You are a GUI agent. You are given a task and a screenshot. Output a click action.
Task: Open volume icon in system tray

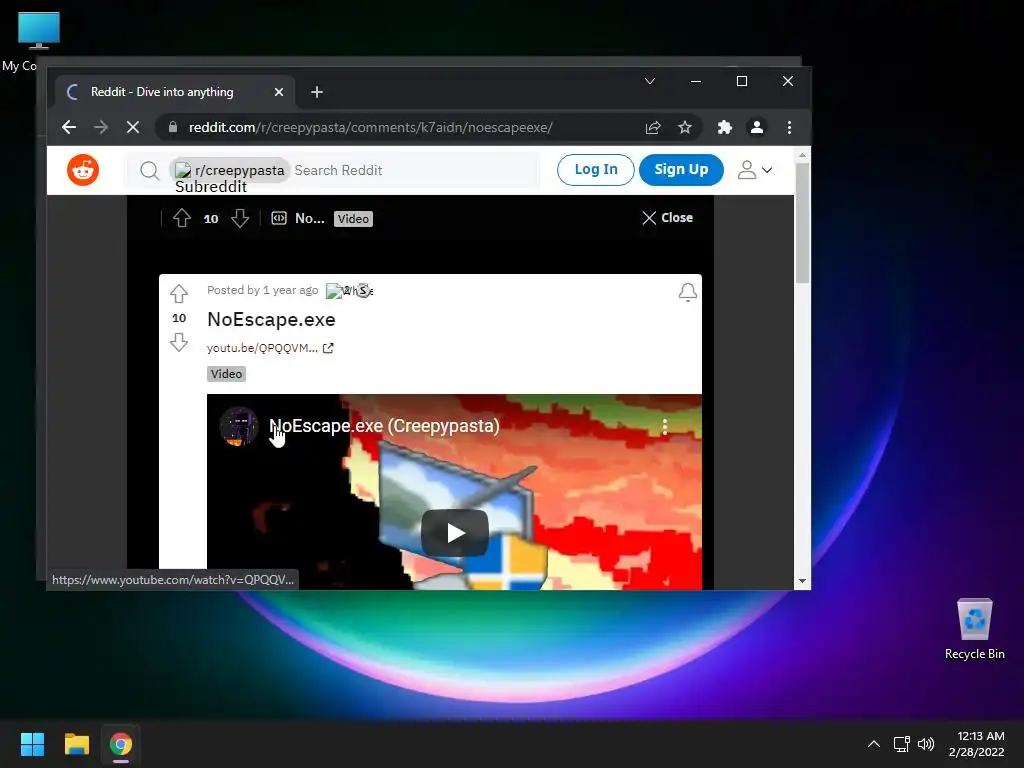pyautogui.click(x=926, y=744)
